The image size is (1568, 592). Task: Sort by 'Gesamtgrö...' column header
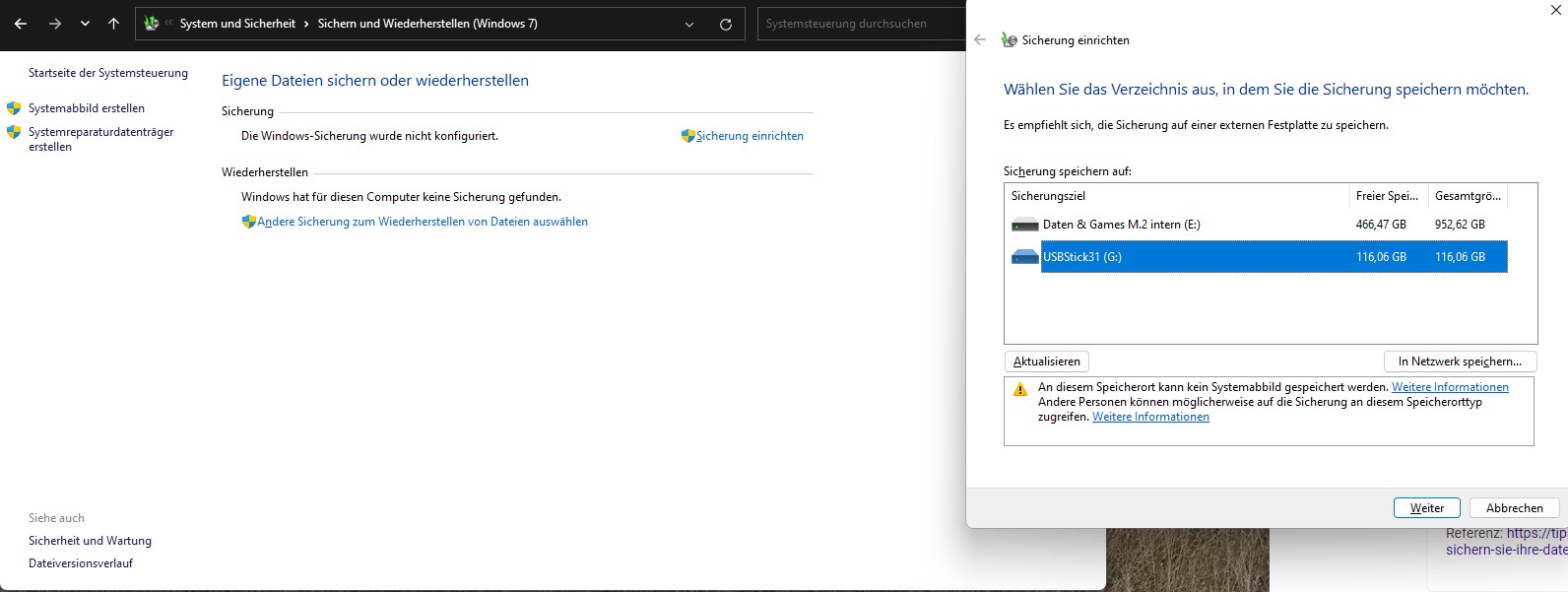(1468, 196)
